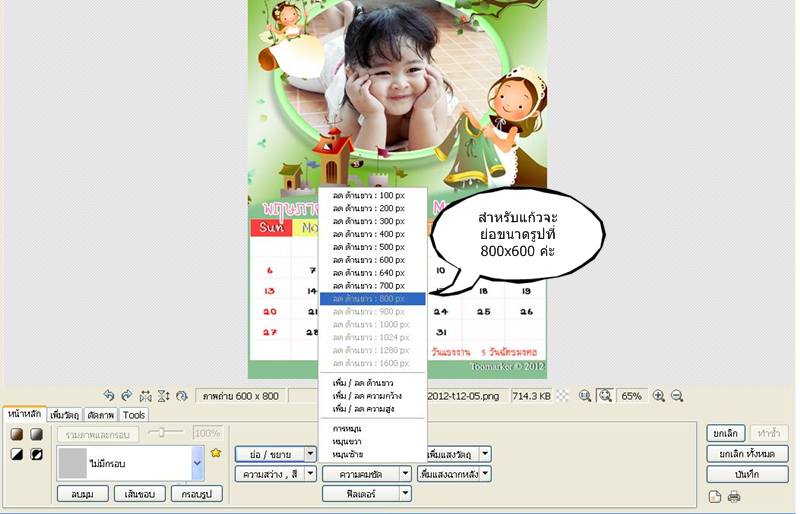Click the ฟิลเตอร์ filter button
This screenshot has width=800, height=514.
point(361,494)
